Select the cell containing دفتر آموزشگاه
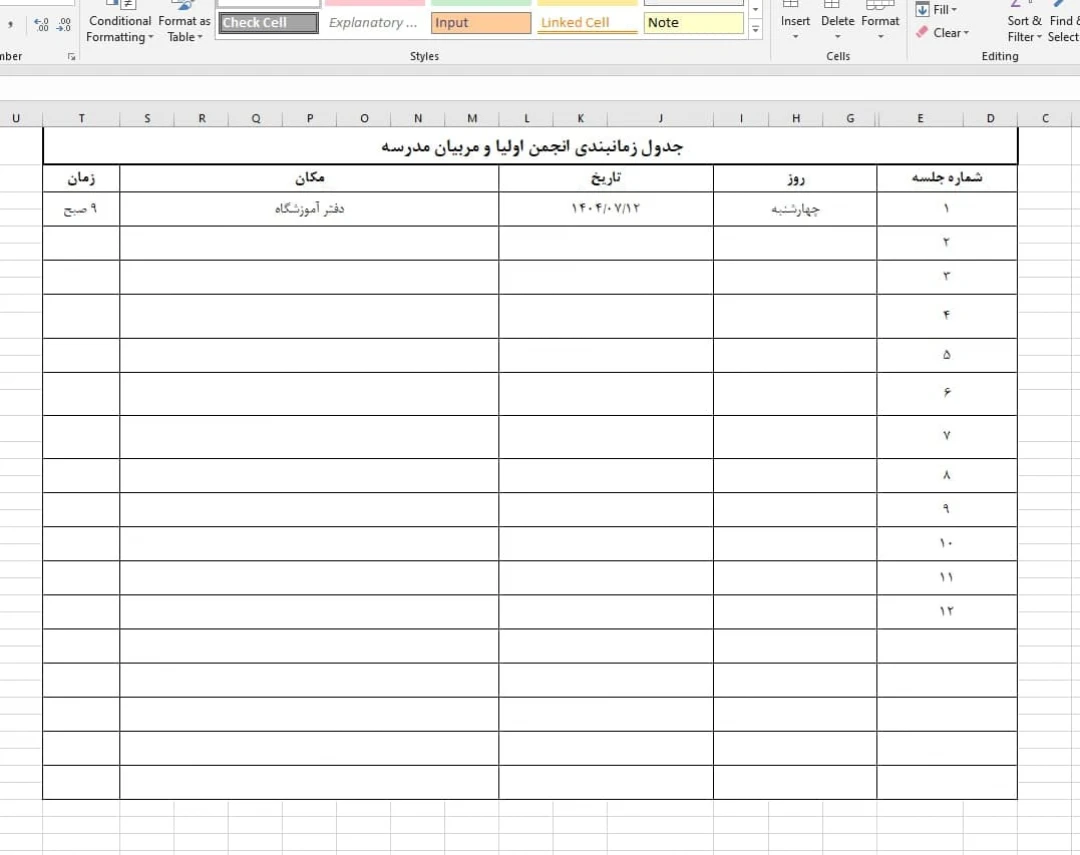 pos(309,210)
